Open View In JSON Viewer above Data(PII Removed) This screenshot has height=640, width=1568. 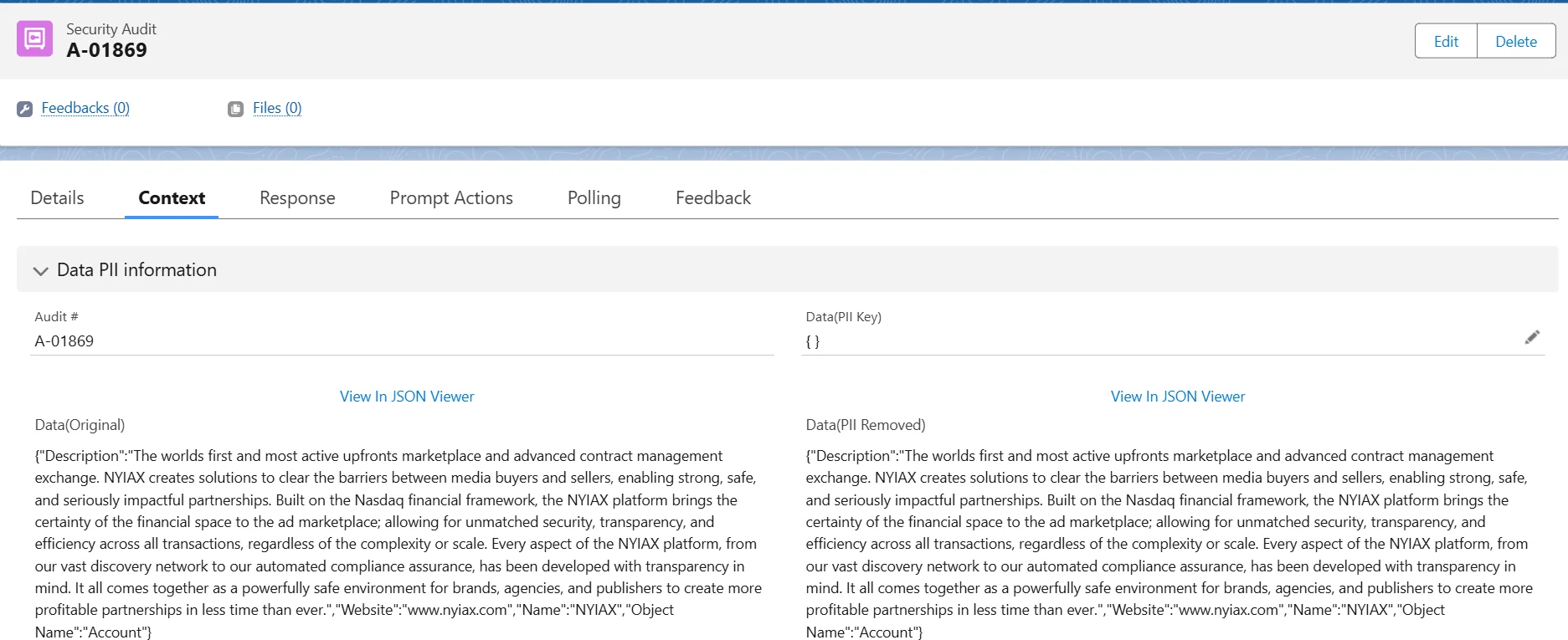click(1177, 397)
